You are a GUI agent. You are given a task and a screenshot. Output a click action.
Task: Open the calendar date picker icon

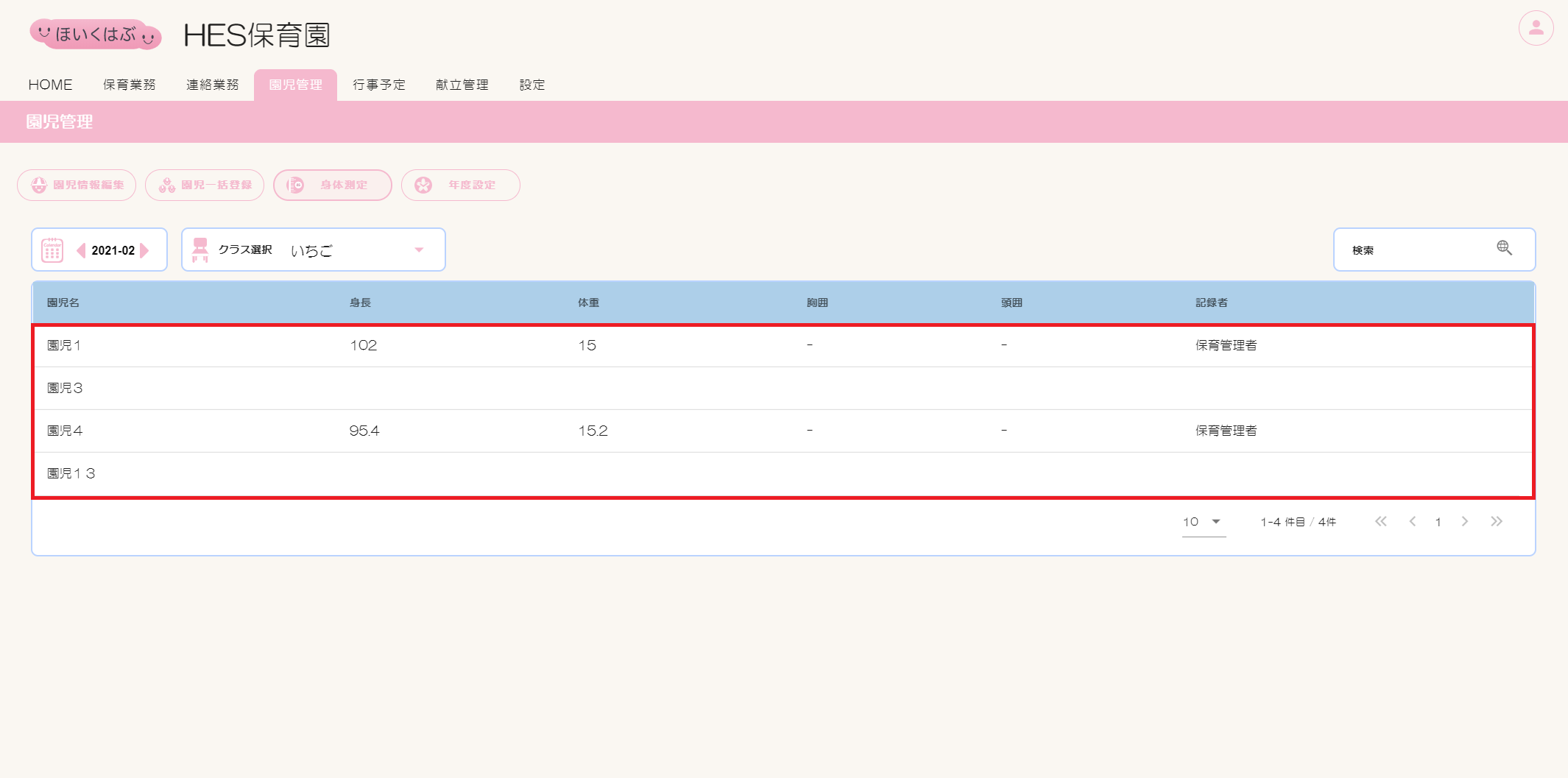[52, 250]
